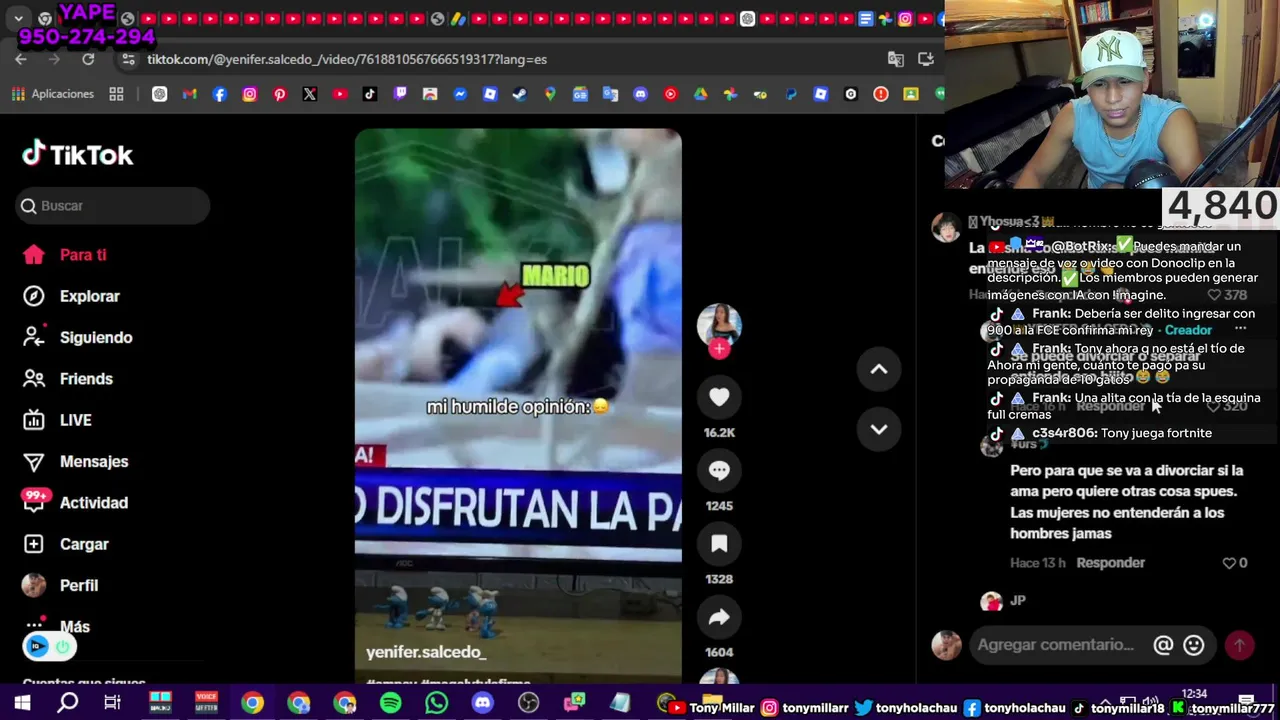
Task: Open translate page icon in address bar
Action: 896,59
